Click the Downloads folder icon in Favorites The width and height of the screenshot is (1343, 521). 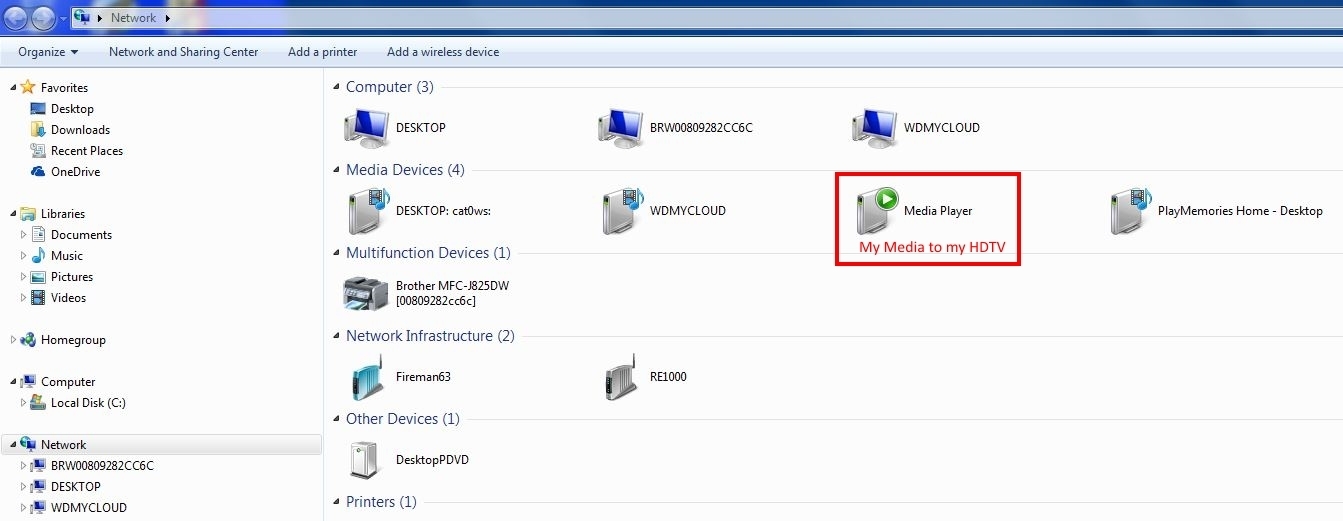click(38, 129)
